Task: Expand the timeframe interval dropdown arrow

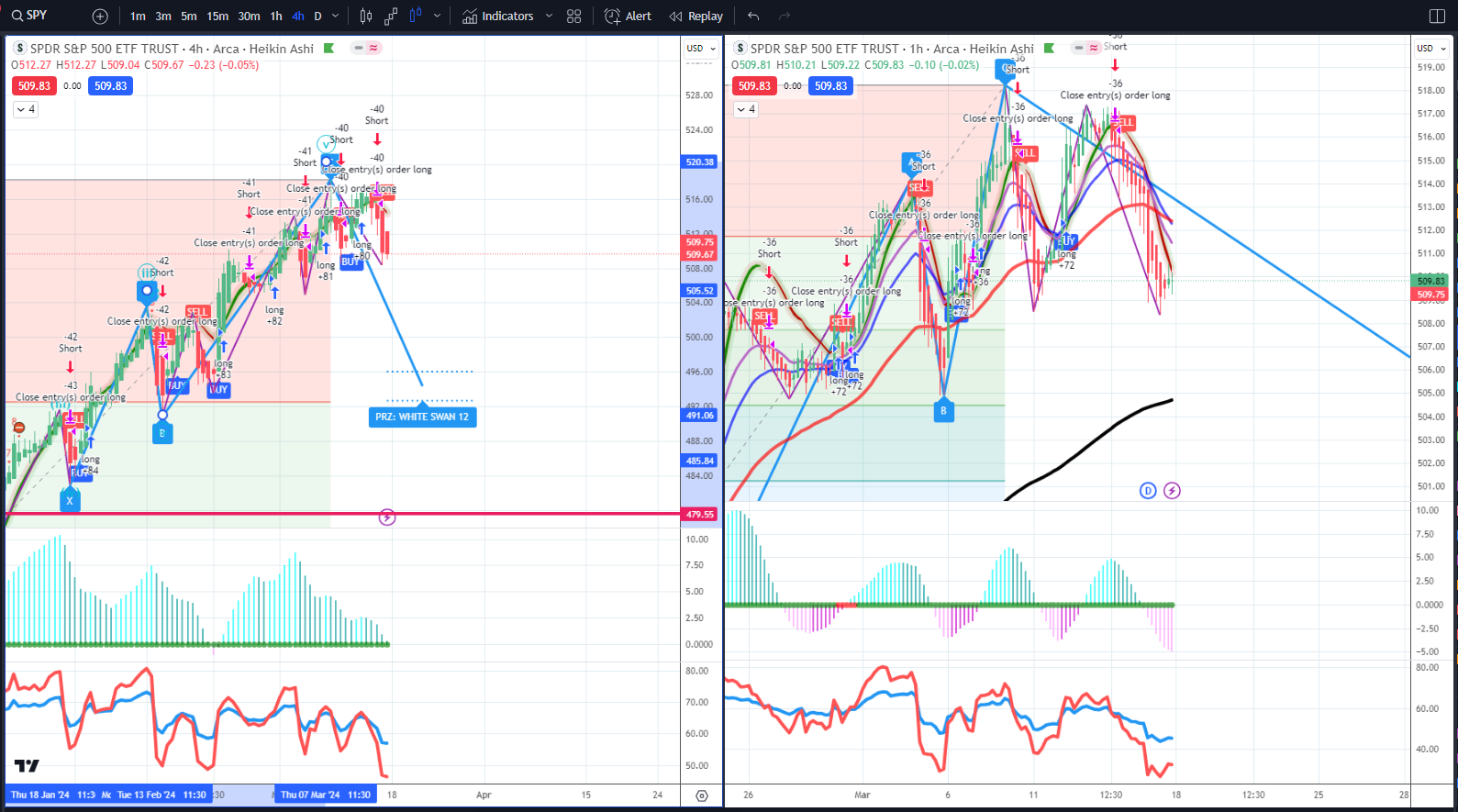Action: click(335, 17)
